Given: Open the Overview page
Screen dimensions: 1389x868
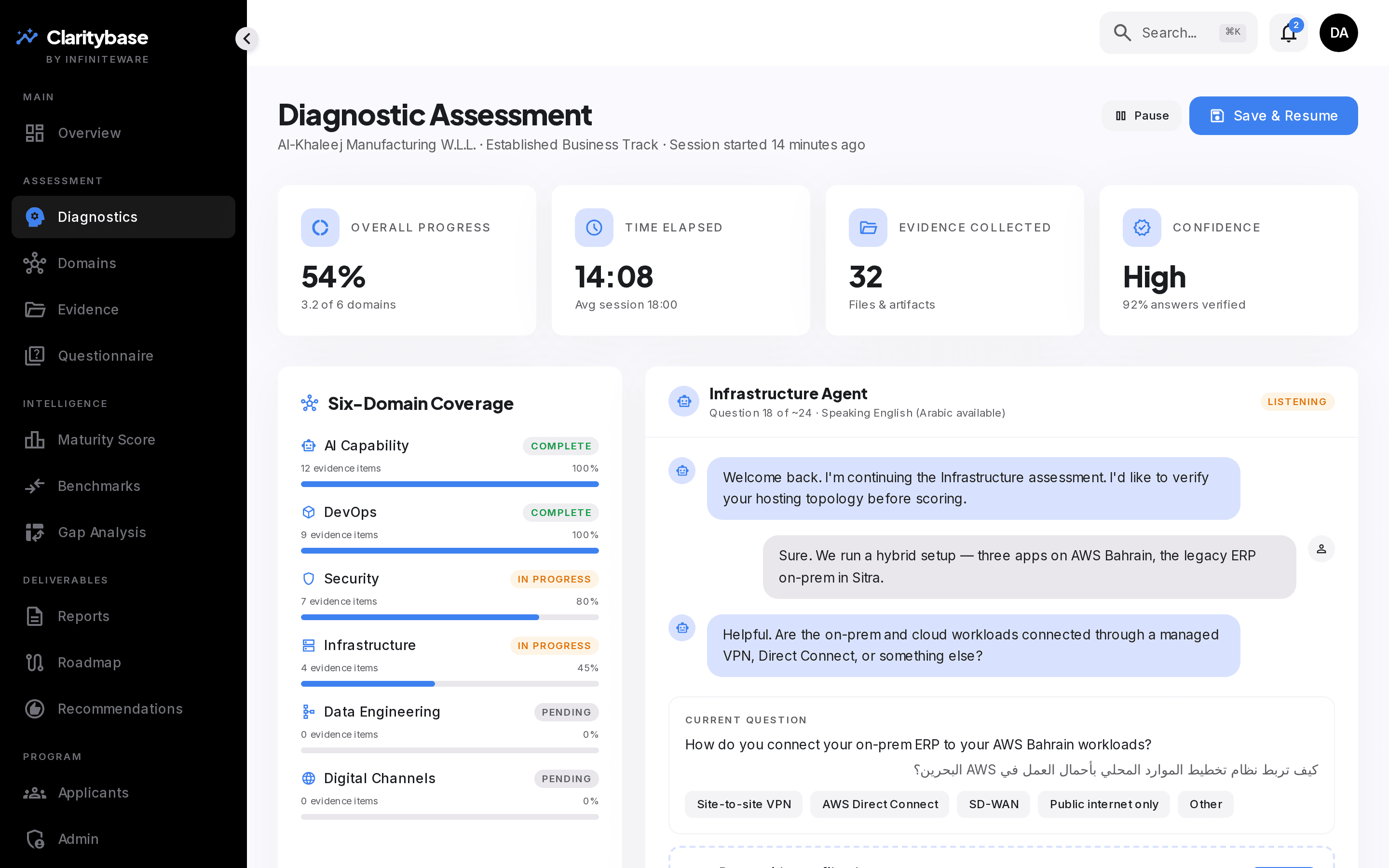Looking at the screenshot, I should coord(123,133).
